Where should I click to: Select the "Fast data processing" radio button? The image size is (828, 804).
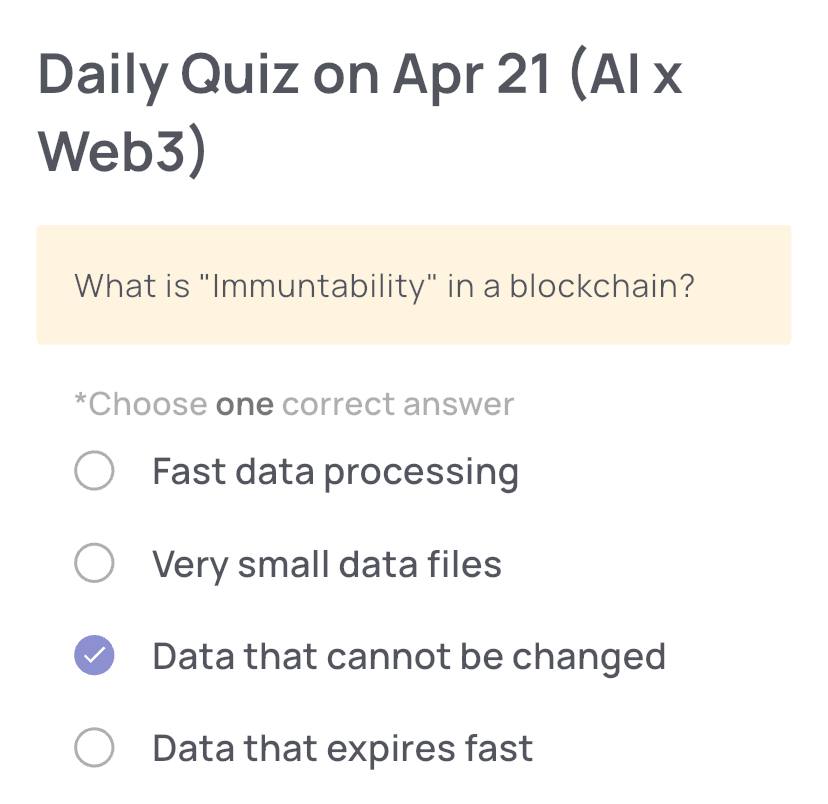[94, 471]
